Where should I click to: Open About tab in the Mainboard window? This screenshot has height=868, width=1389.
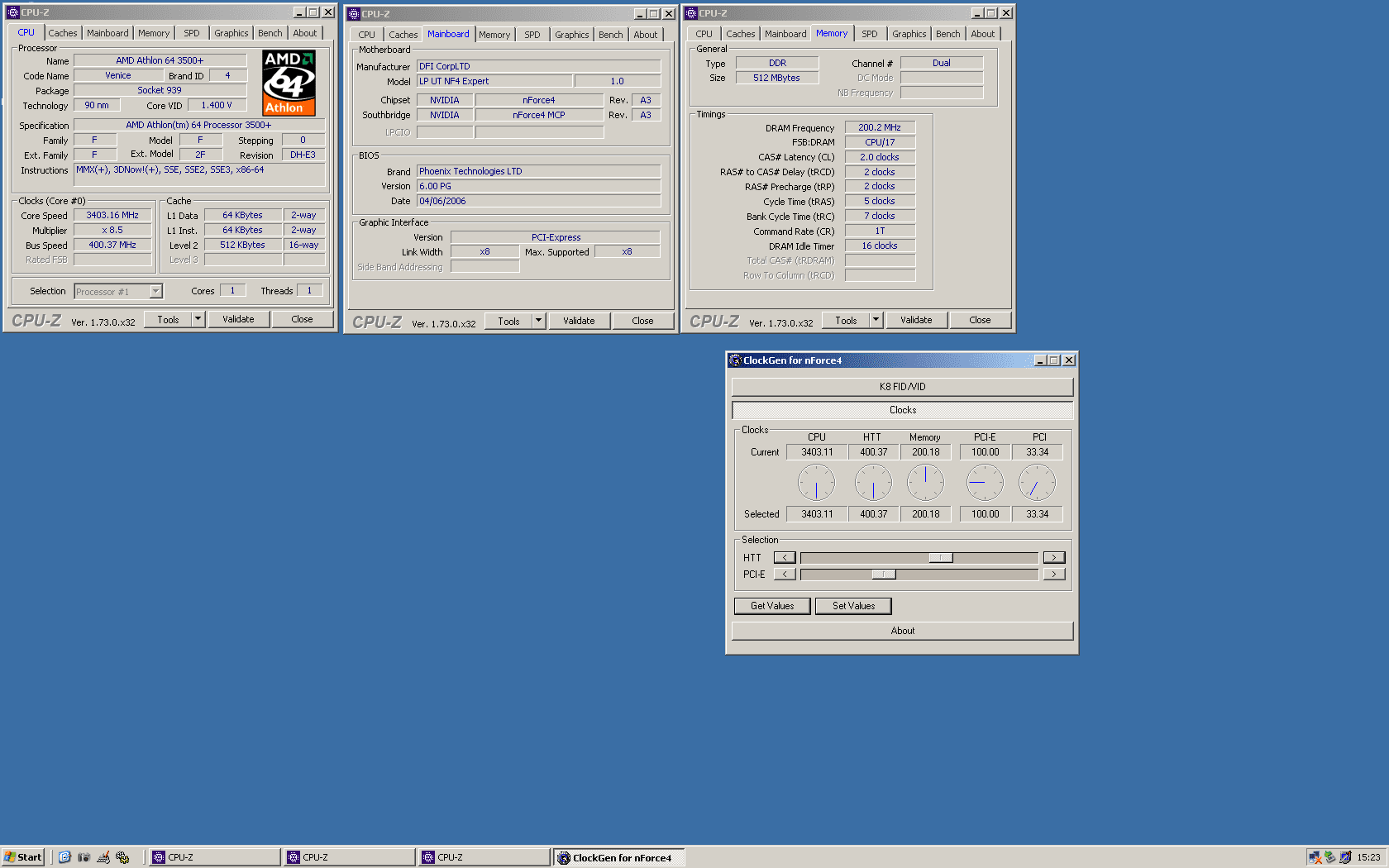coord(646,35)
